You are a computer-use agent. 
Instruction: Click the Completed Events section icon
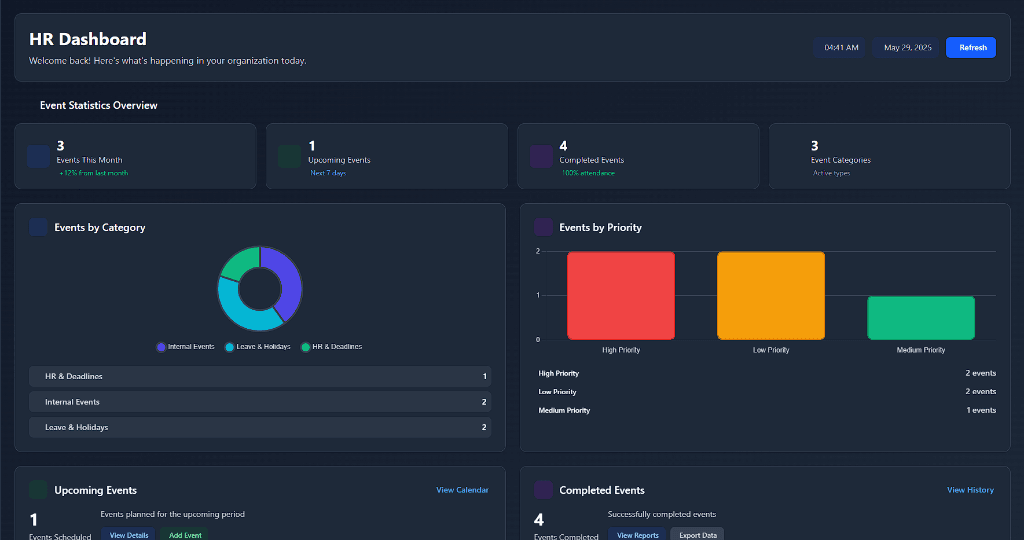(x=543, y=489)
